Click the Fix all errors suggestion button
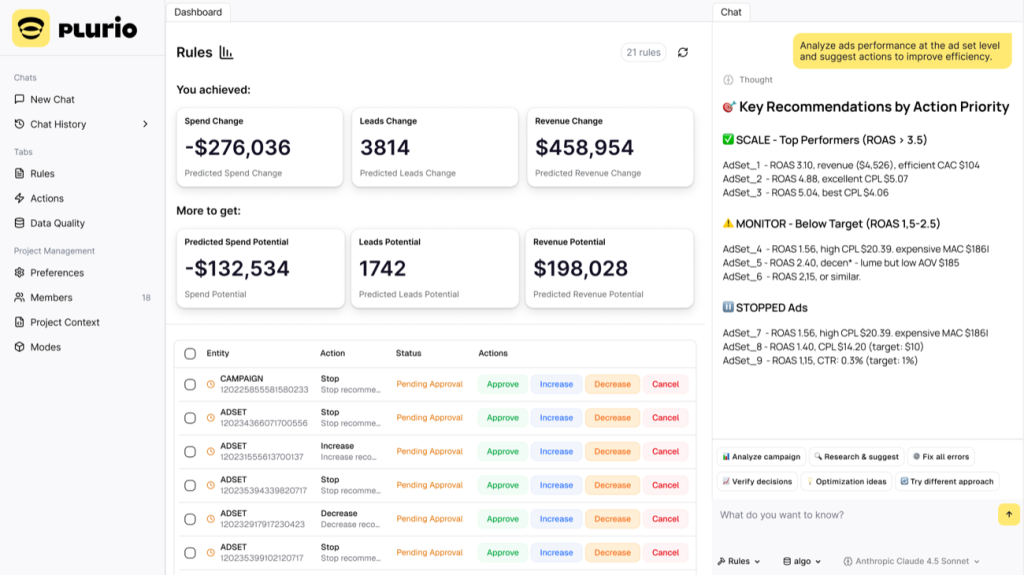The height and width of the screenshot is (575, 1024). tap(940, 457)
